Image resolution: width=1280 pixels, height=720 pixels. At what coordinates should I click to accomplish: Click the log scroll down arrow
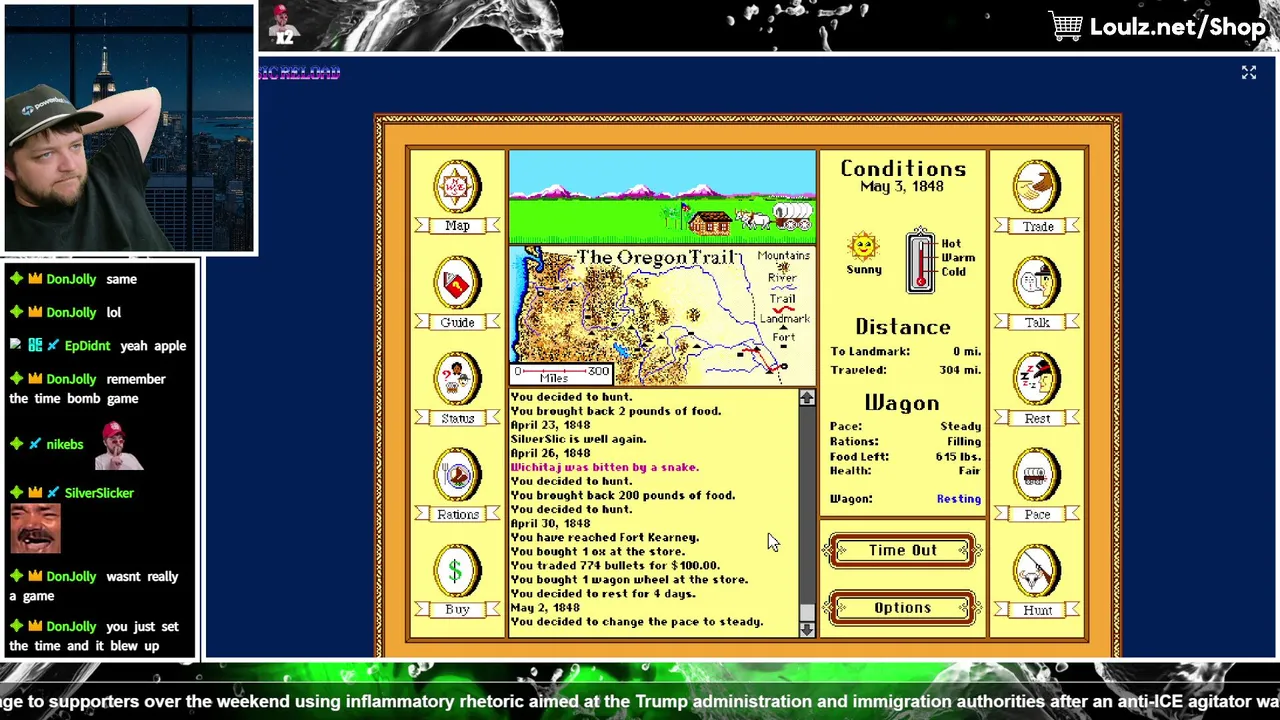tap(807, 628)
